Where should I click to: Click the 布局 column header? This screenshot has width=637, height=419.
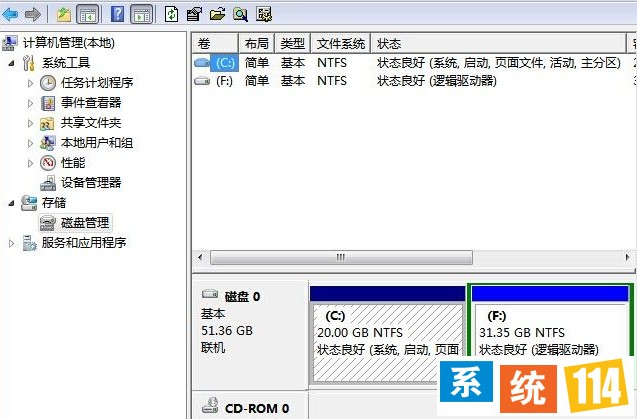256,43
